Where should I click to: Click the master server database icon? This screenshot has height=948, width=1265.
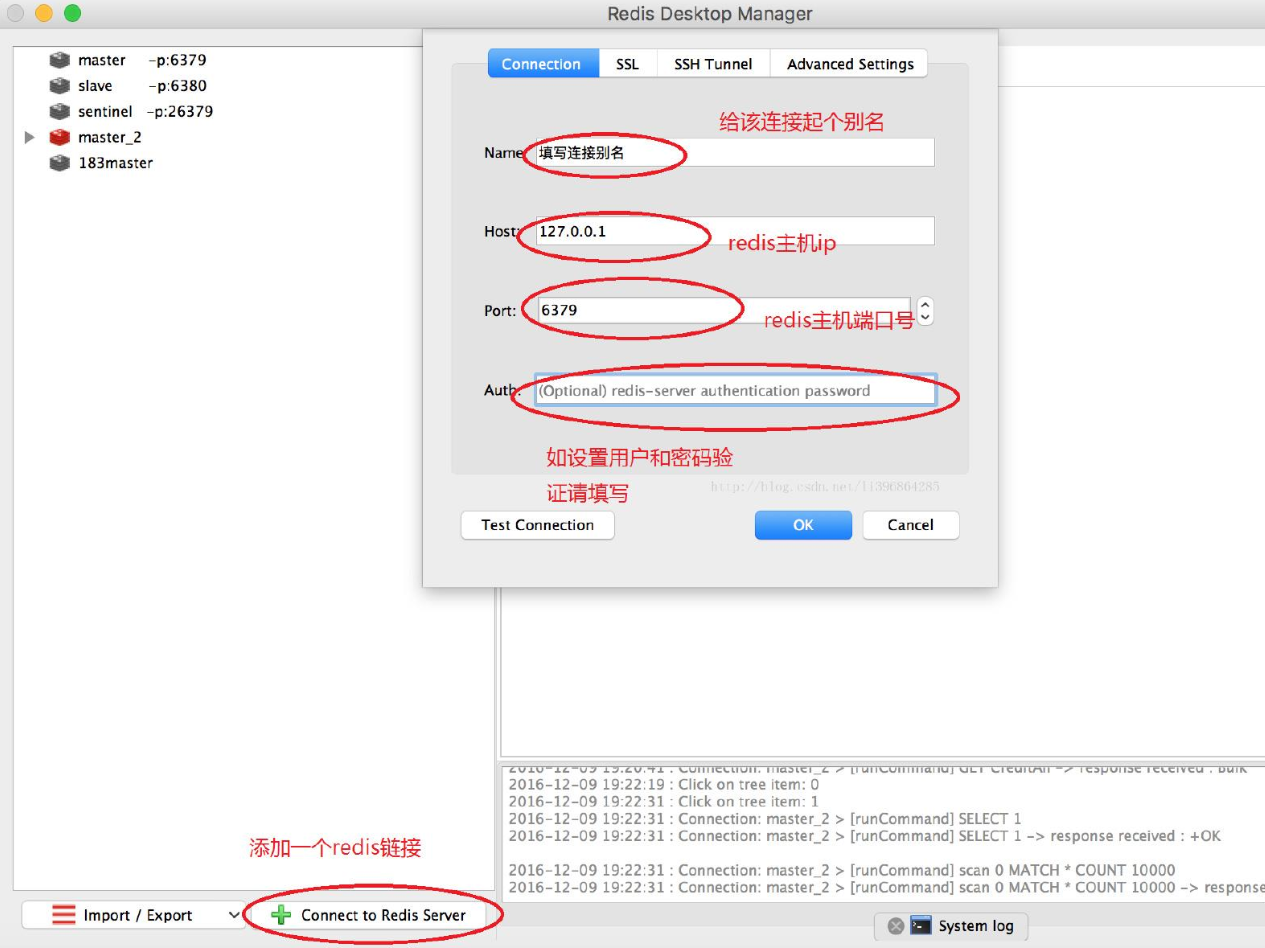pyautogui.click(x=60, y=60)
